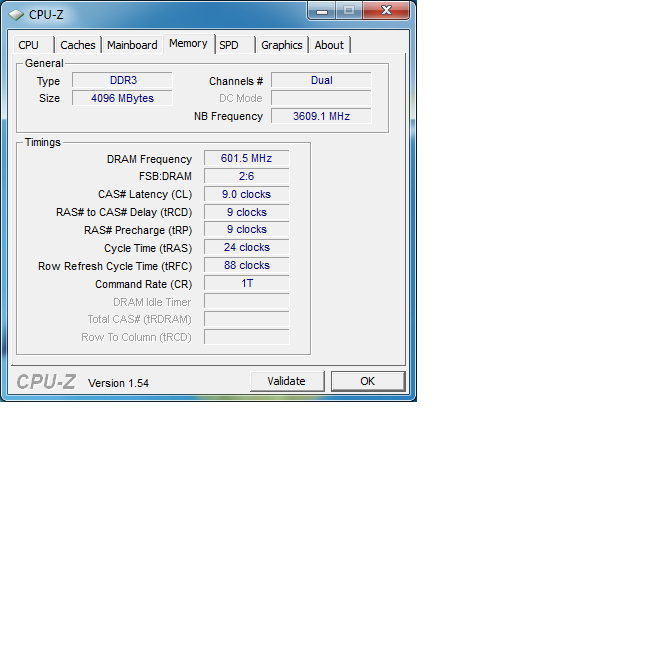Click the tRAS value 24 clocks
Viewport: 648px width, 648px height.
[247, 247]
